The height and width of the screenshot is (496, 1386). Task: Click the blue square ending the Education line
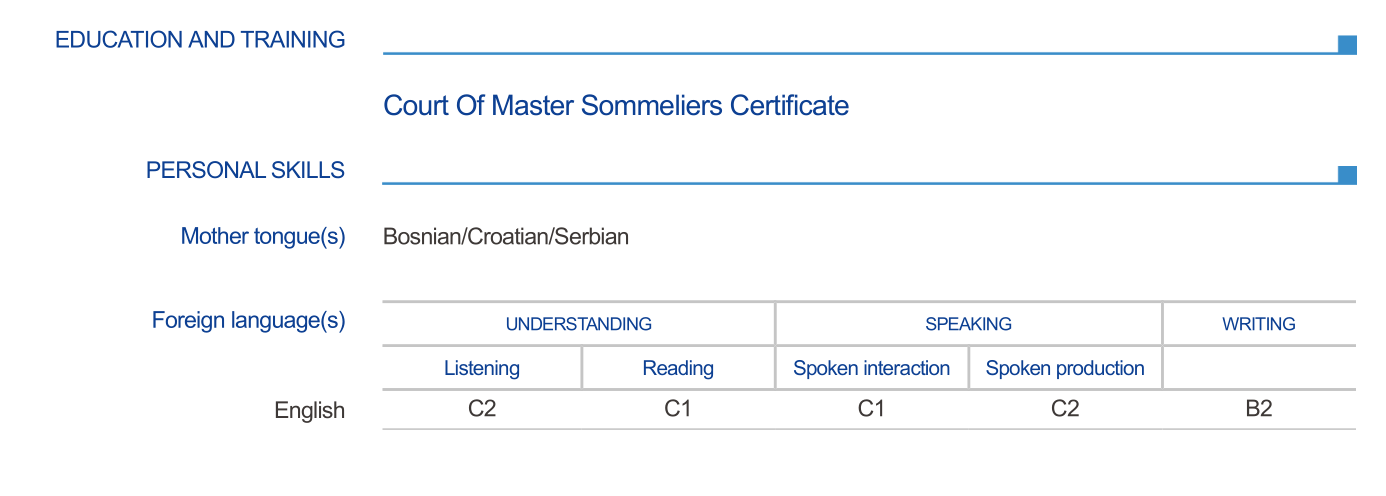(1347, 44)
